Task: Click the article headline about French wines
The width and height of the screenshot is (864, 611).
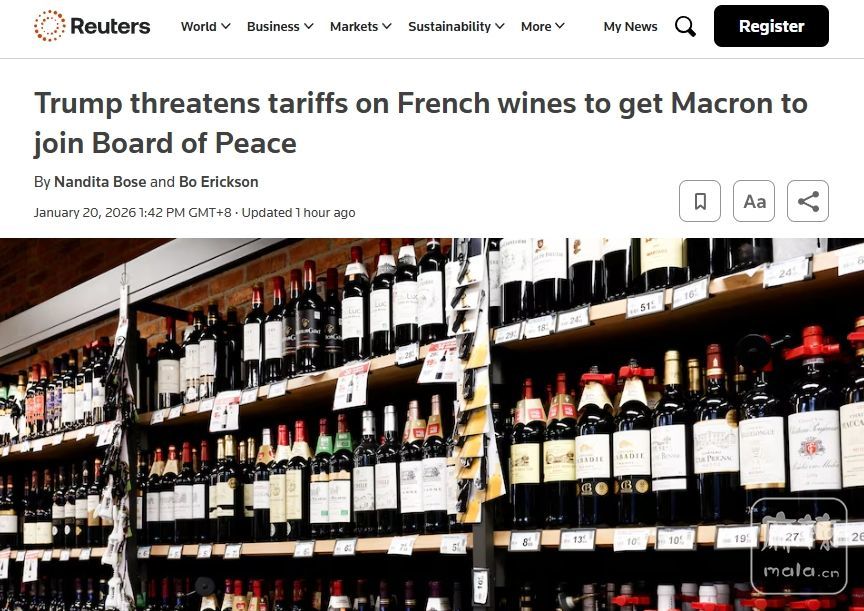Action: pos(421,123)
